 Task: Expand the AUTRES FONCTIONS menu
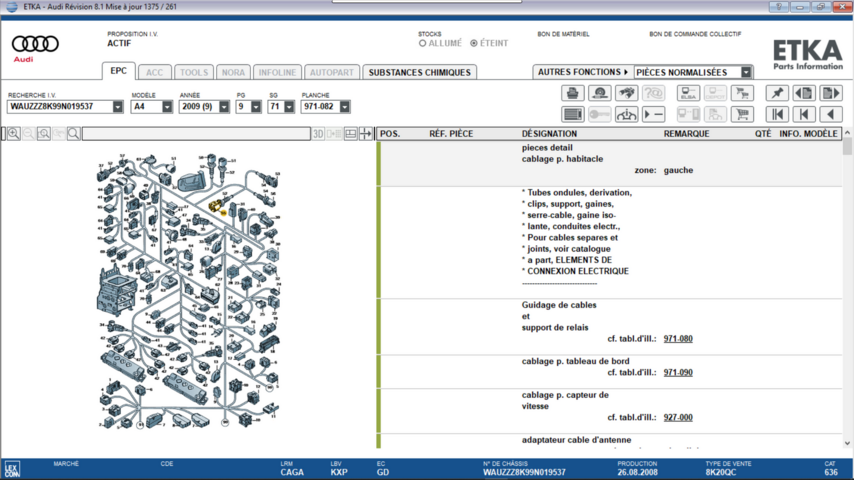pyautogui.click(x=583, y=72)
